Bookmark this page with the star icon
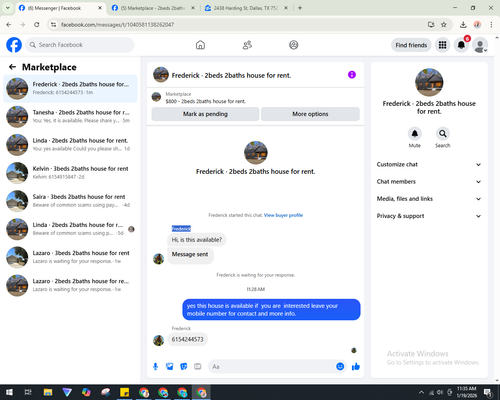 pos(444,24)
